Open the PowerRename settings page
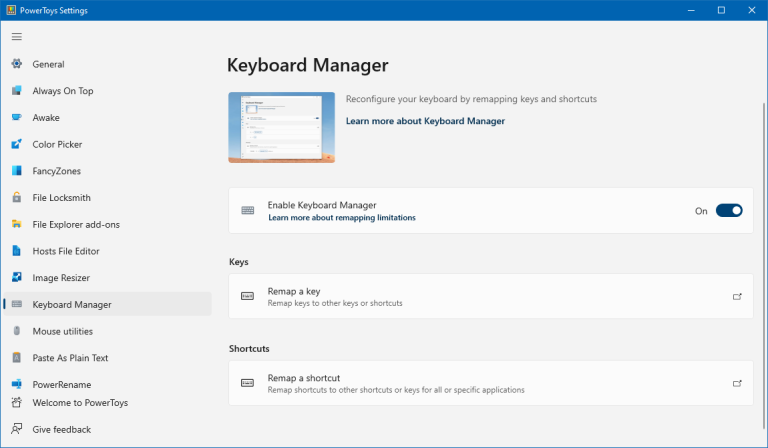 [61, 384]
